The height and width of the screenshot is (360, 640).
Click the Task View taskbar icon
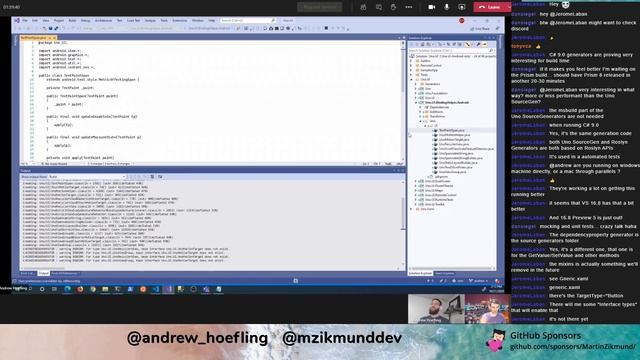[54, 289]
